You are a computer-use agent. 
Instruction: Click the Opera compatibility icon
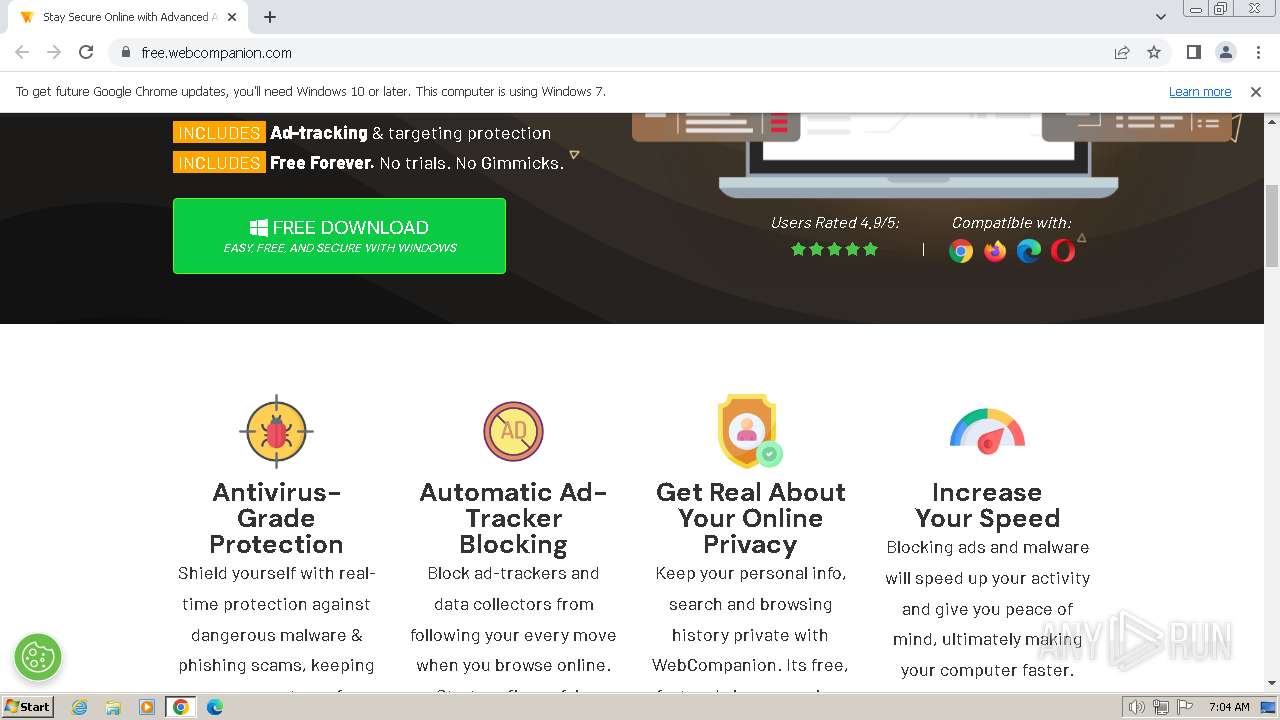pos(1063,251)
